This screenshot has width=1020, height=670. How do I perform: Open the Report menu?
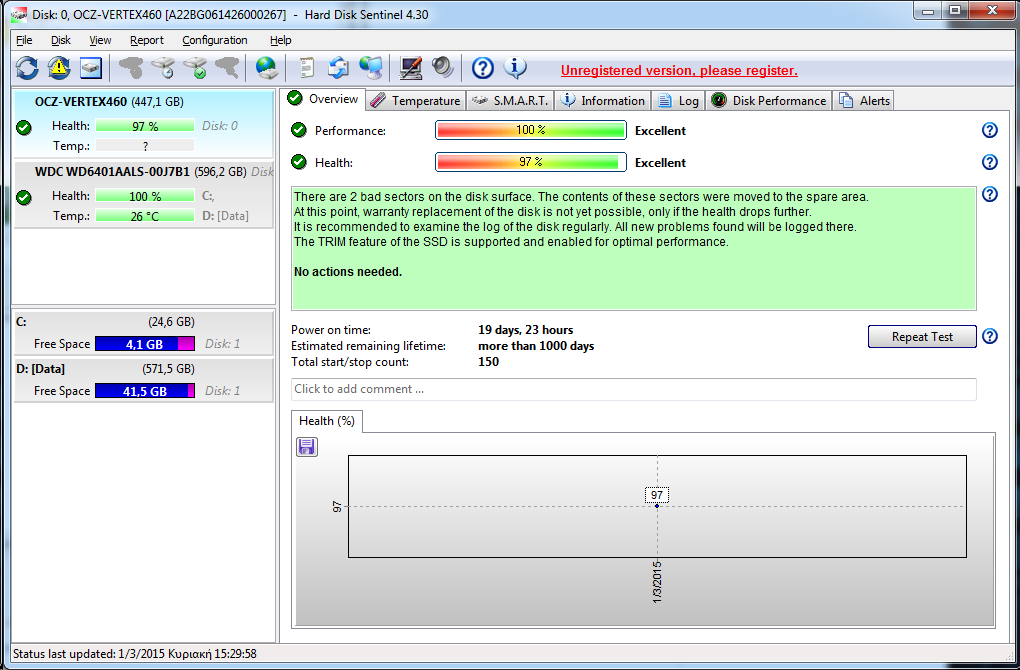pyautogui.click(x=146, y=40)
